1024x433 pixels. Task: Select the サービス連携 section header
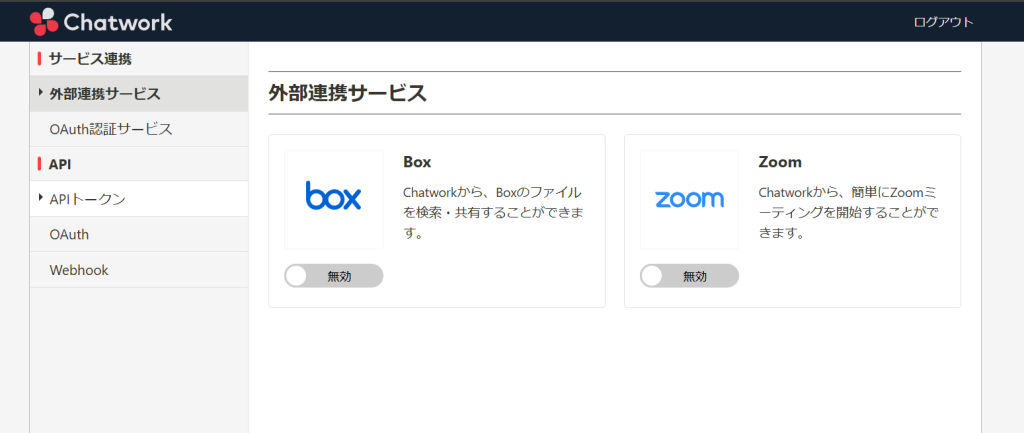coord(90,59)
